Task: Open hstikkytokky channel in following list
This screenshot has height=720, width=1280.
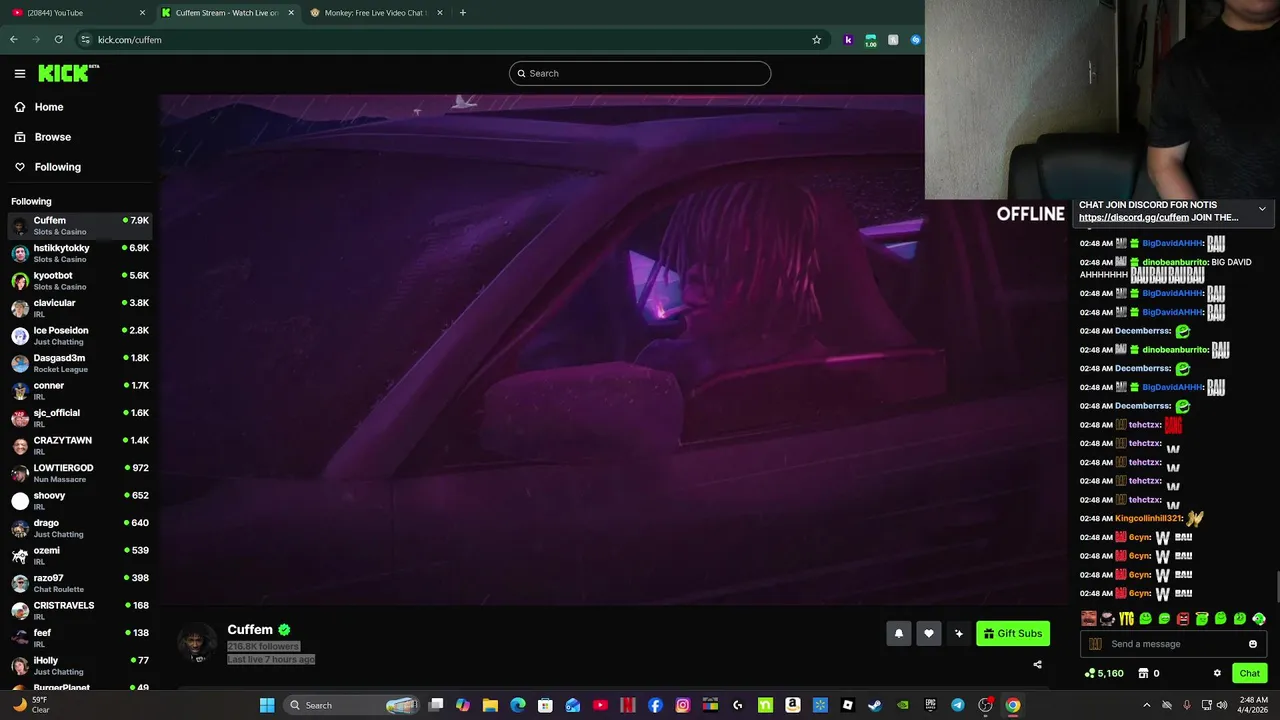Action: (x=80, y=253)
